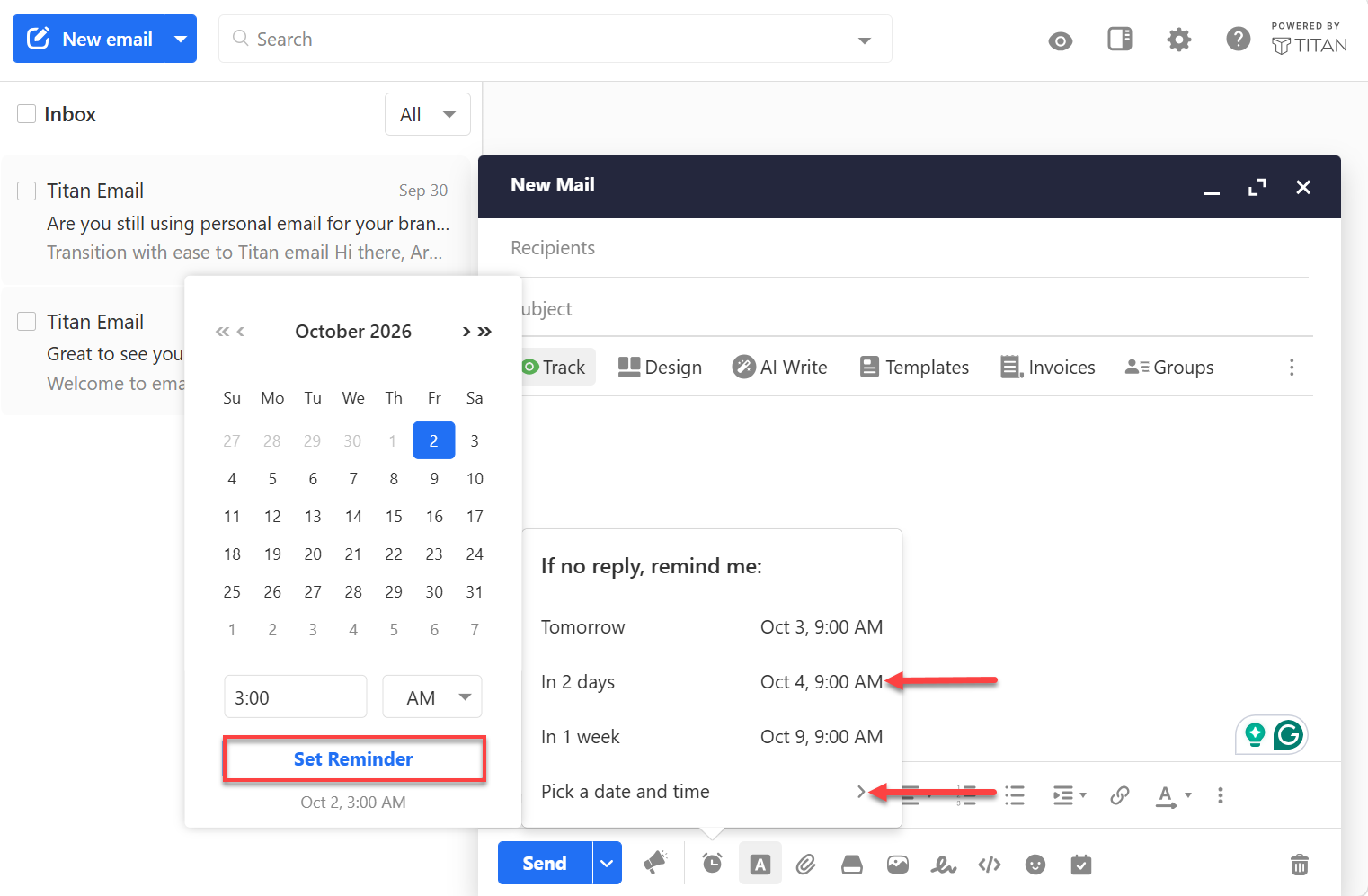Go to previous month in calendar
Viewport: 1368px width, 896px height.
click(x=241, y=332)
